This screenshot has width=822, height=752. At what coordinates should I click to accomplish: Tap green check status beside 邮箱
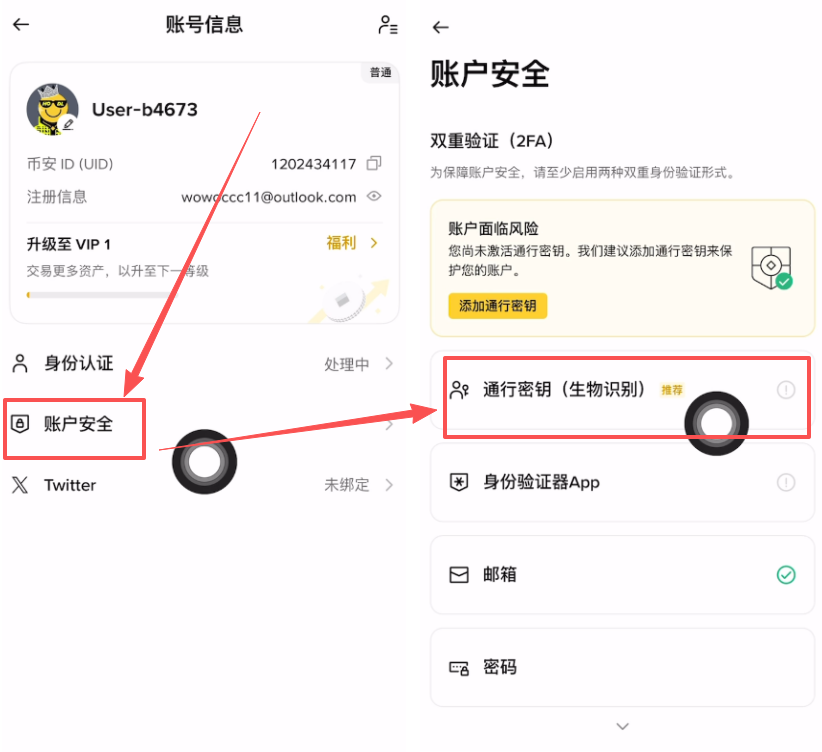[786, 574]
